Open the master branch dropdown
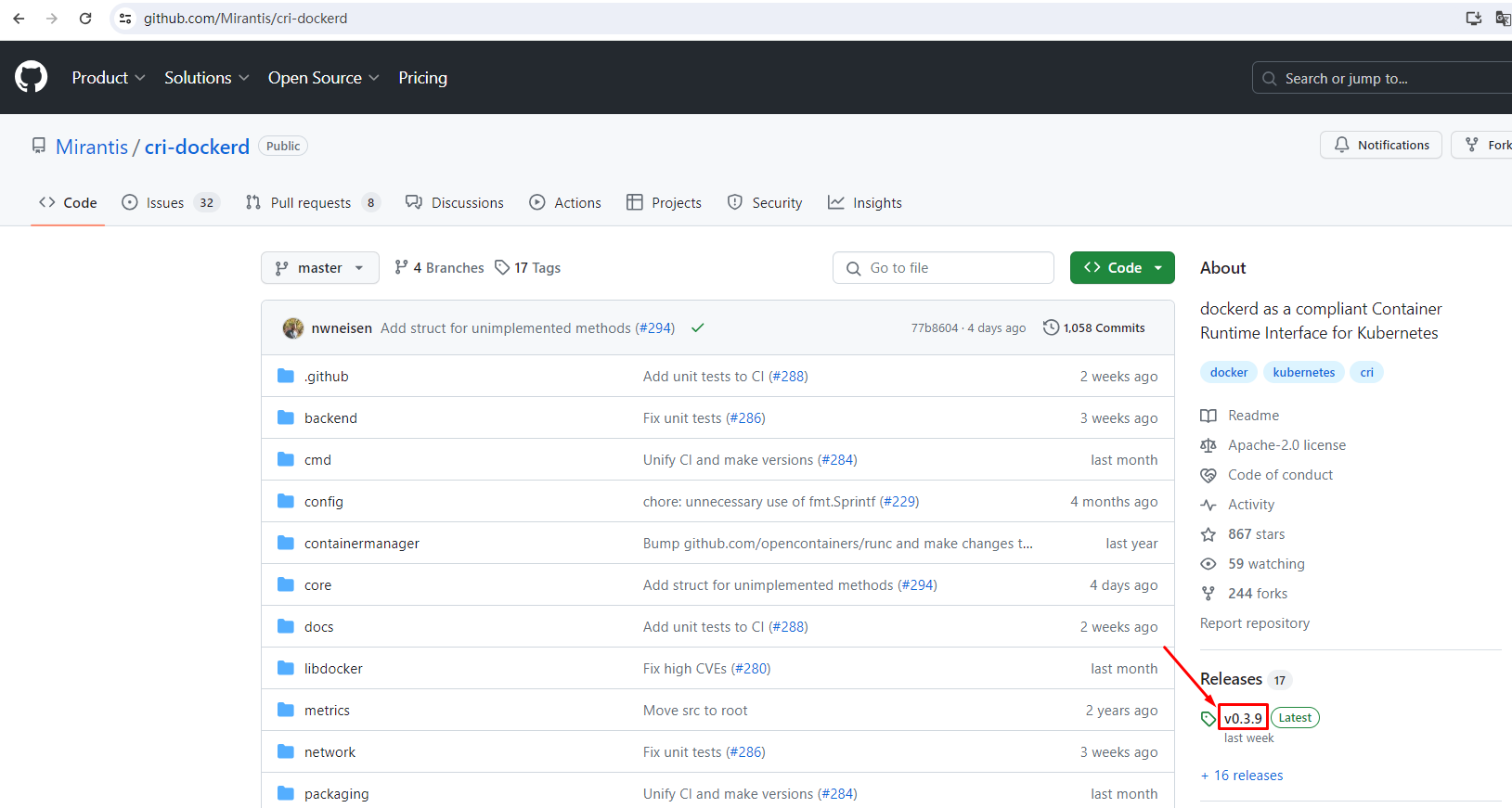The height and width of the screenshot is (808, 1512). pos(320,268)
